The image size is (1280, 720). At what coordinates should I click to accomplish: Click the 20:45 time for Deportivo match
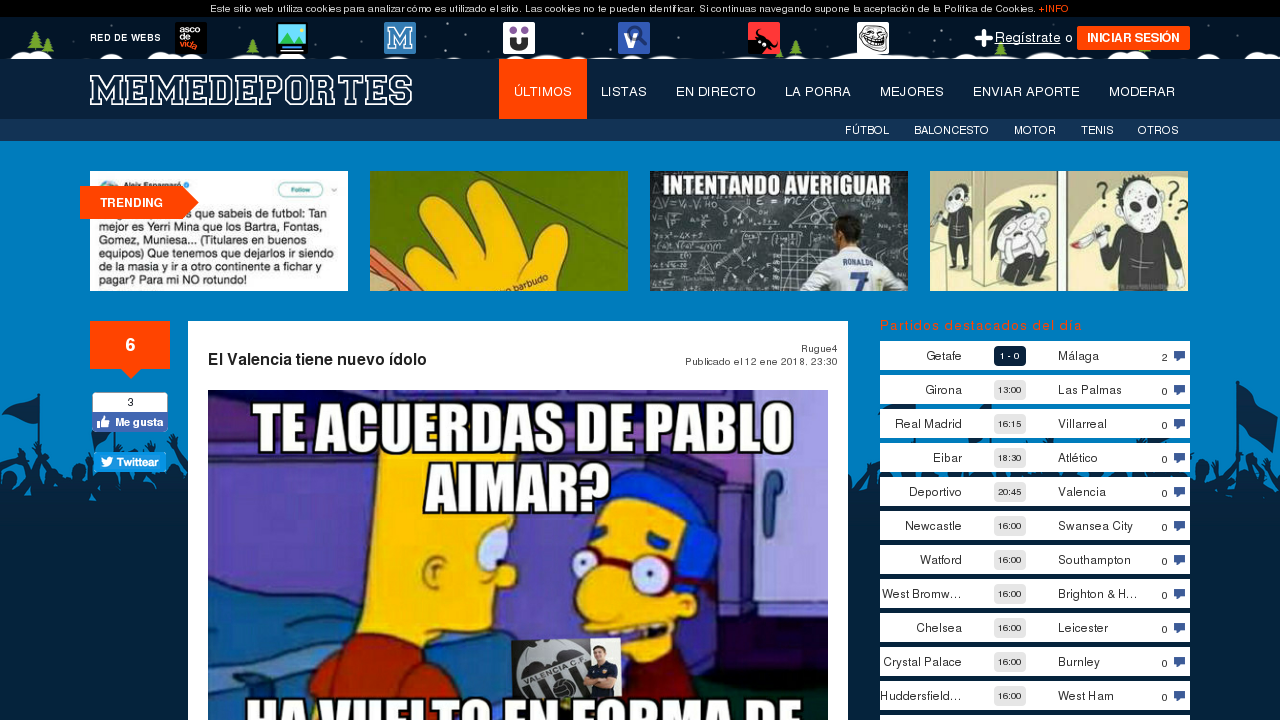(x=1010, y=492)
